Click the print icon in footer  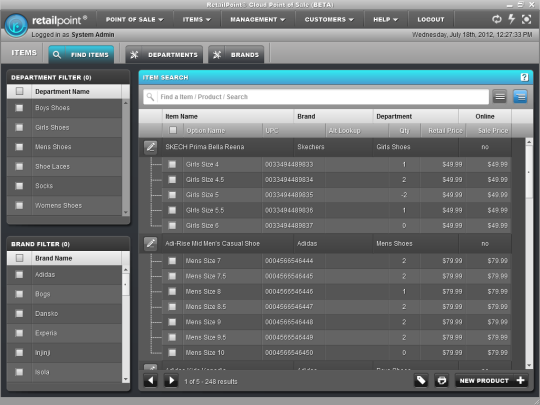(x=442, y=381)
